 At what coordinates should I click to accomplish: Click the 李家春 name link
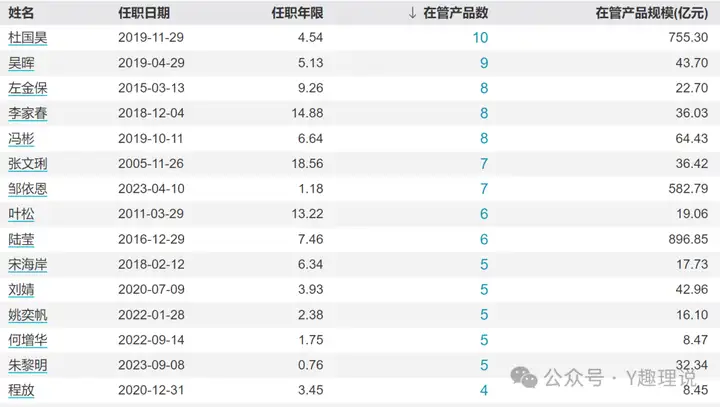(x=28, y=113)
